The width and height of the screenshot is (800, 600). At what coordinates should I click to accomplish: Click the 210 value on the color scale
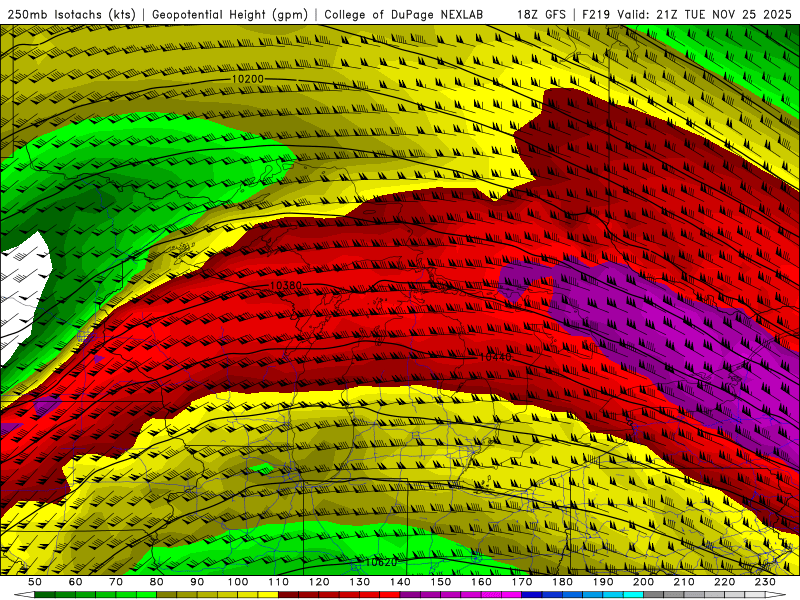click(x=684, y=582)
